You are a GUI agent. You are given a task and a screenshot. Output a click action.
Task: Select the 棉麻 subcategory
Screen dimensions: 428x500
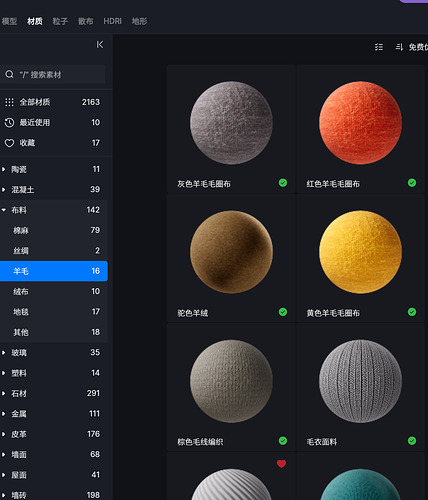54,230
